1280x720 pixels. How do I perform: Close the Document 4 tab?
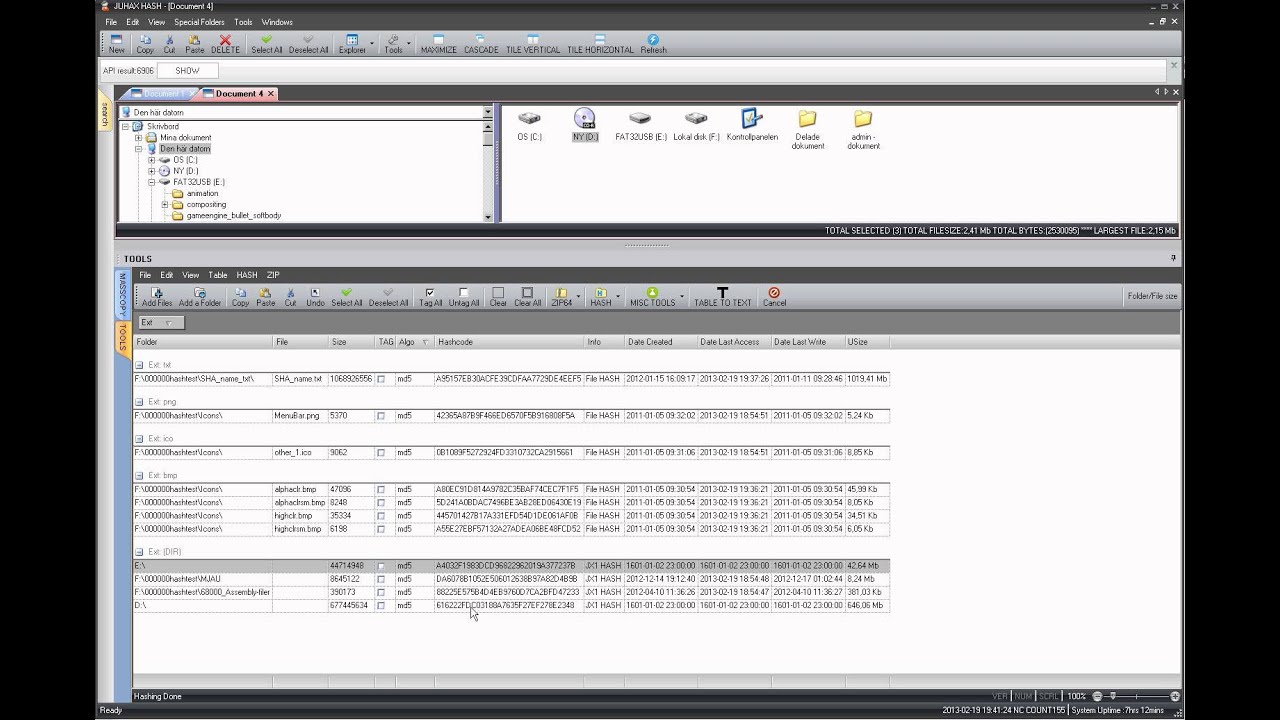coord(270,94)
